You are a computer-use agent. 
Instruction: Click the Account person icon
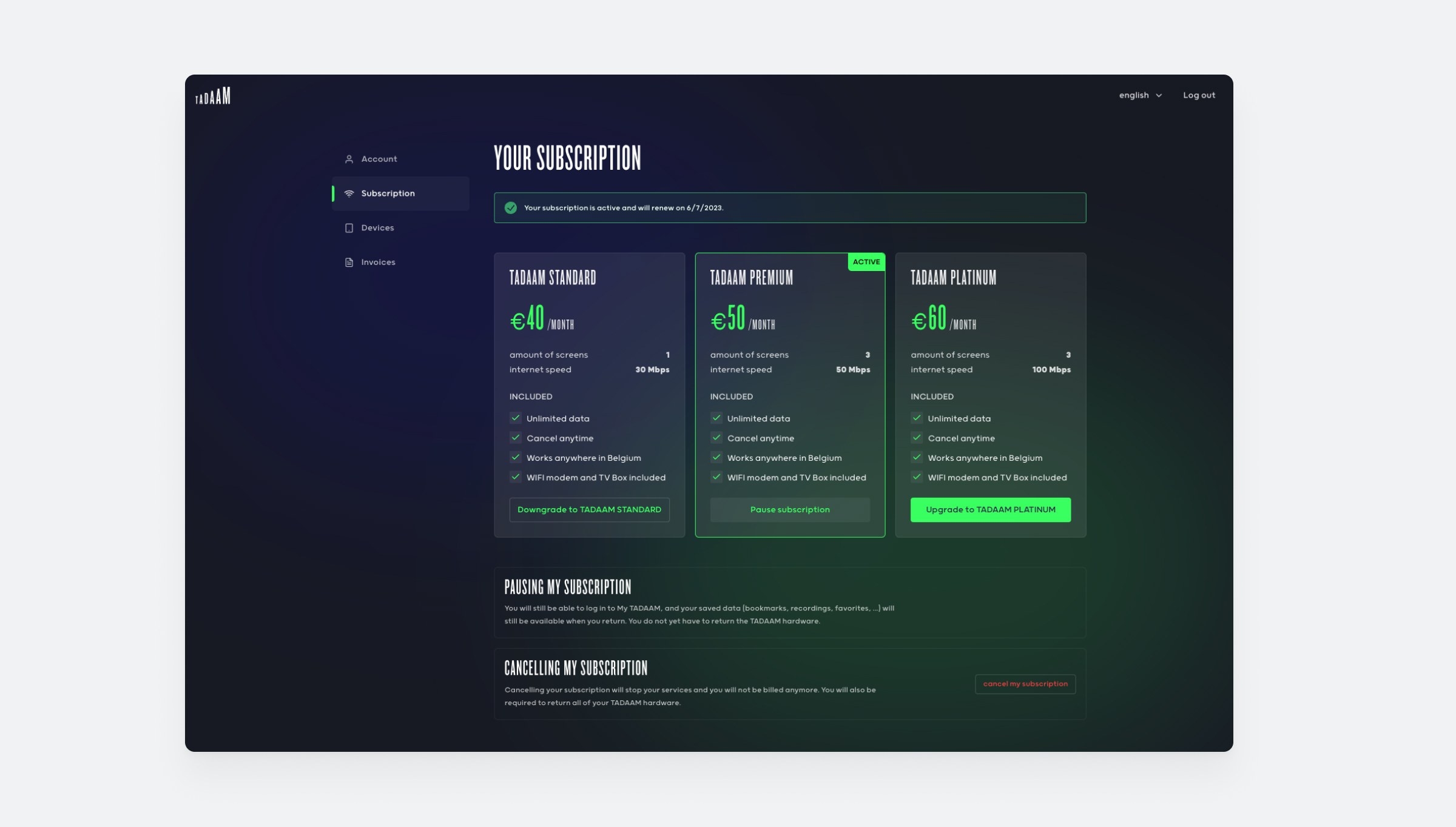pyautogui.click(x=349, y=159)
